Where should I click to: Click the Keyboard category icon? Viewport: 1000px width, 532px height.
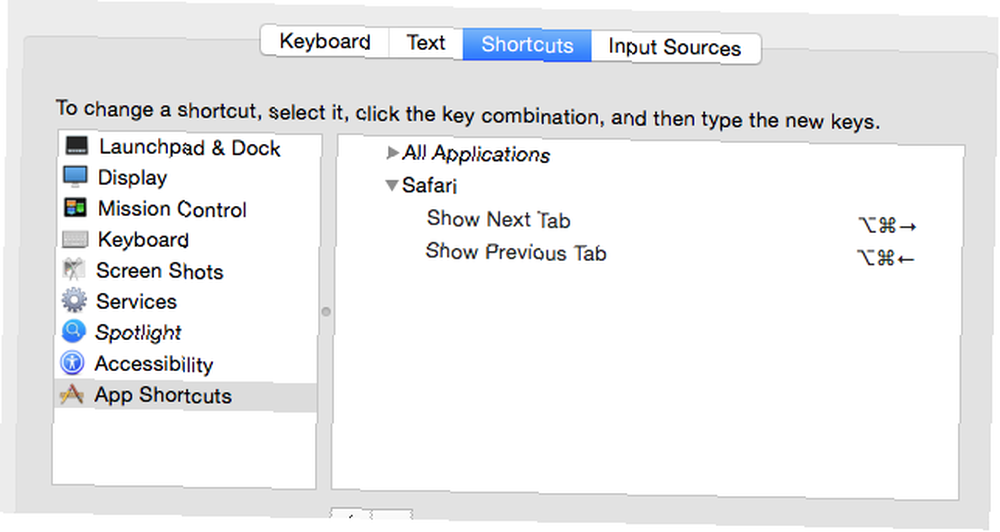tap(75, 239)
